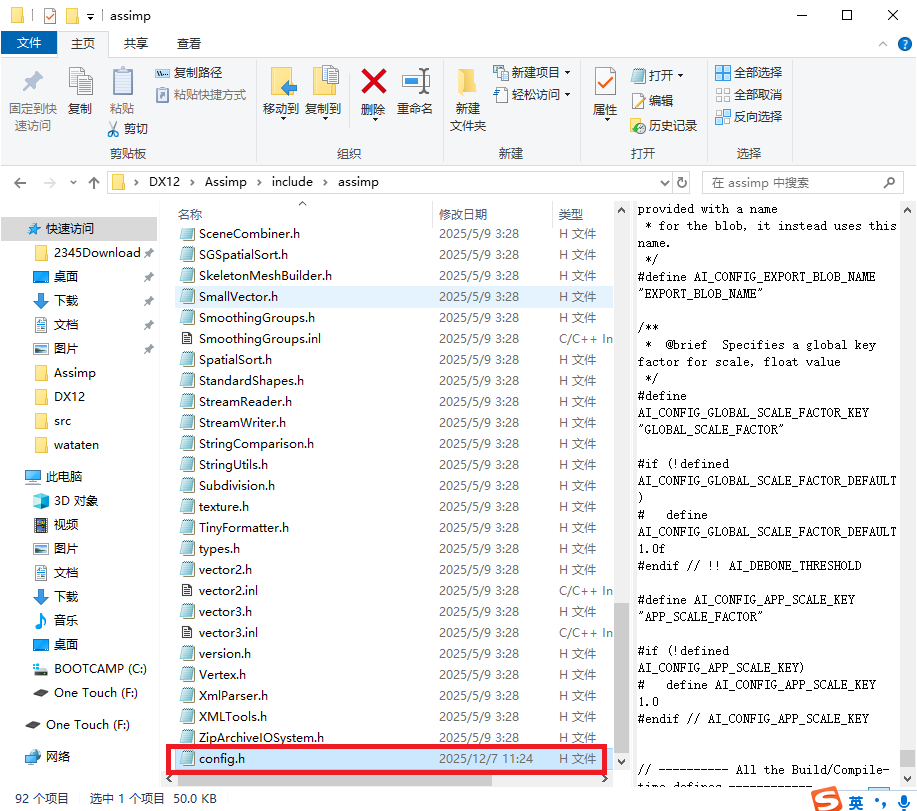The height and width of the screenshot is (811, 917).
Task: Open the Quick Access Toolbar customize dropdown
Action: pos(90,16)
